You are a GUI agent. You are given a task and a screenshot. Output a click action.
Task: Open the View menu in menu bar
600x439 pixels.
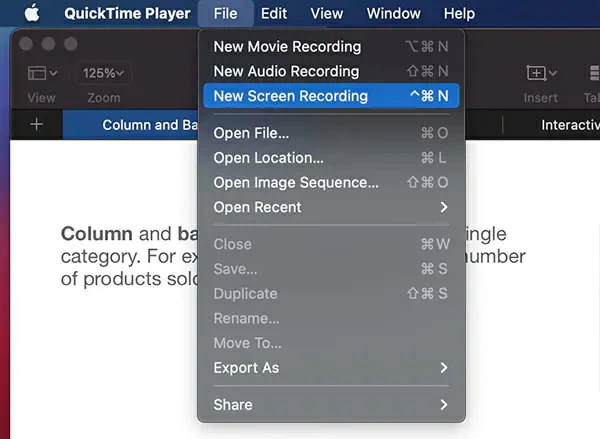pos(327,14)
